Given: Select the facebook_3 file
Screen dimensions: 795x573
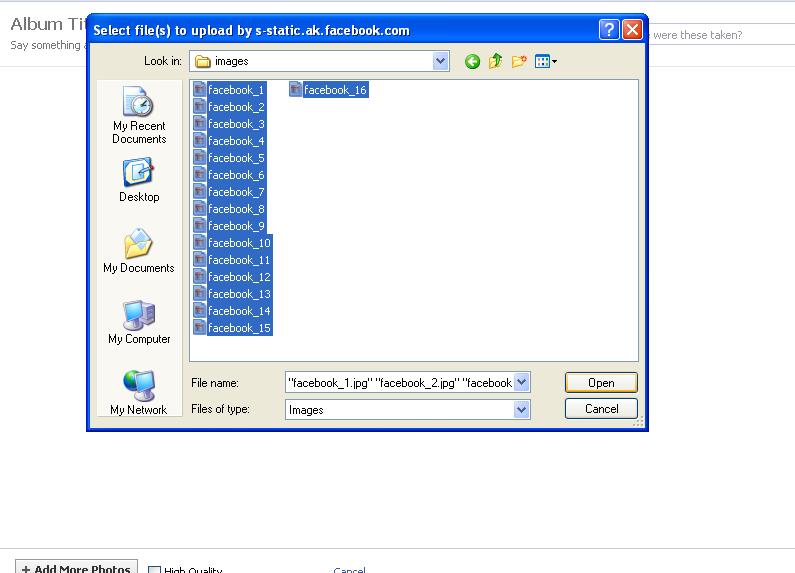Looking at the screenshot, I should [x=230, y=124].
